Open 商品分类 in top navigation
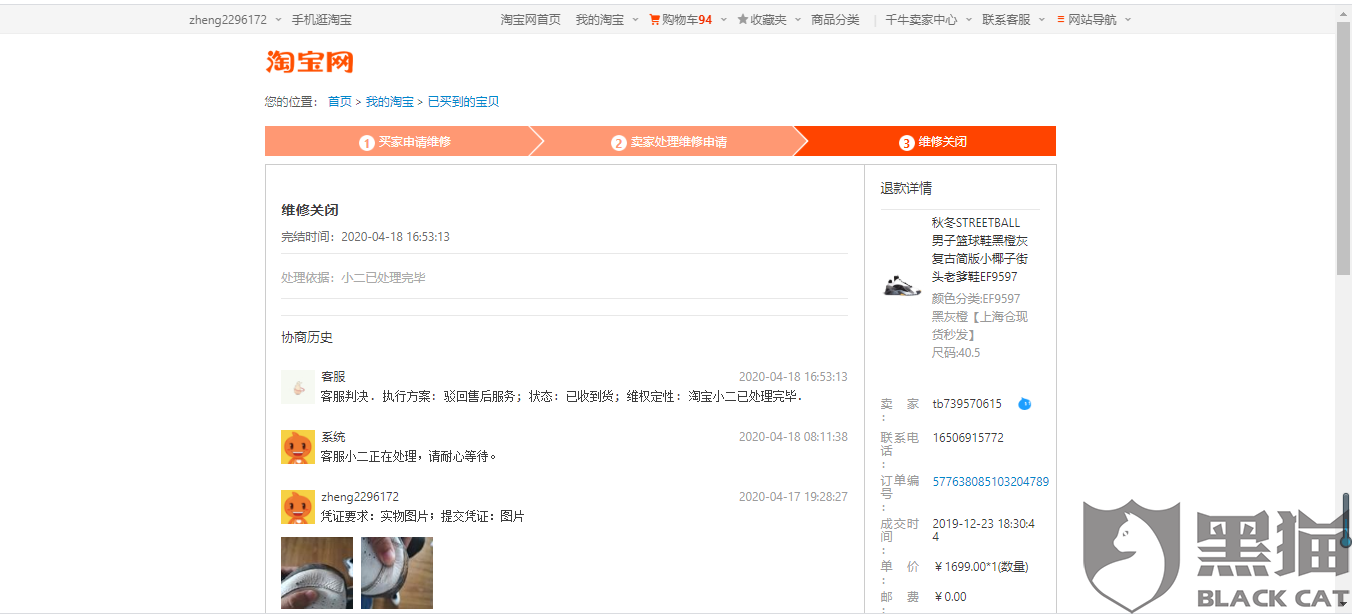 pos(835,19)
